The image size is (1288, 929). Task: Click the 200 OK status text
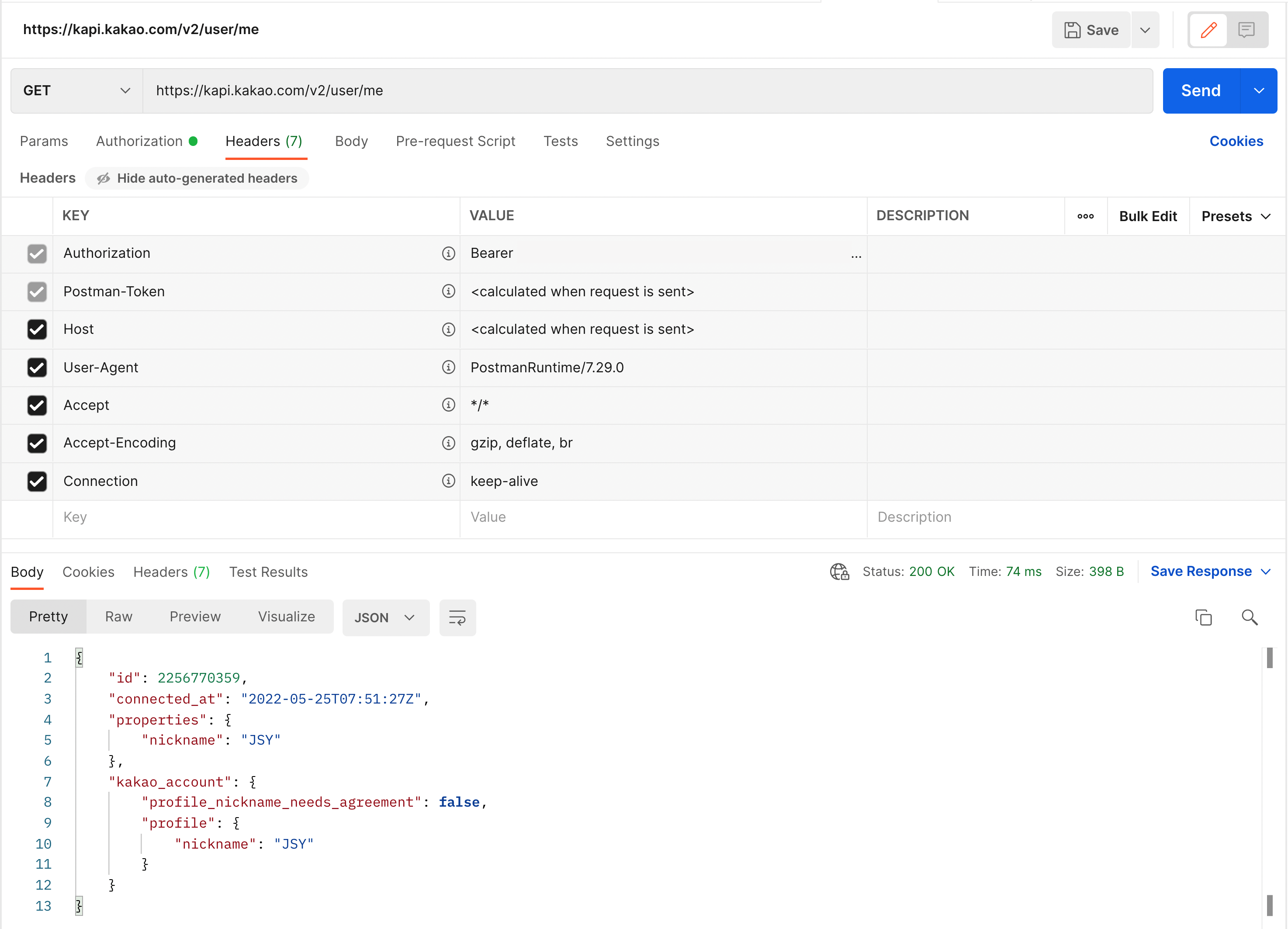pos(931,572)
